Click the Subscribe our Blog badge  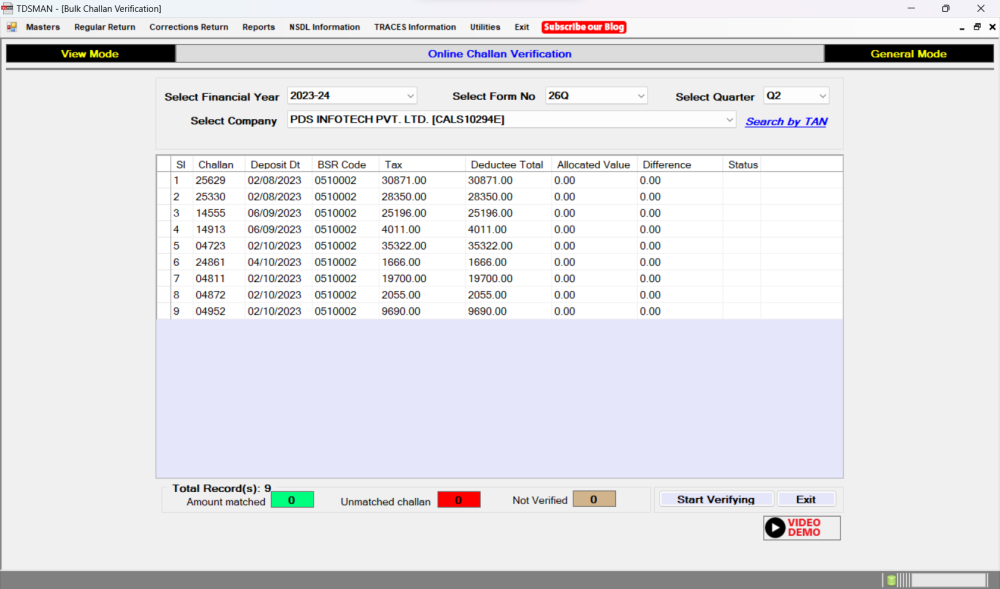tap(584, 27)
